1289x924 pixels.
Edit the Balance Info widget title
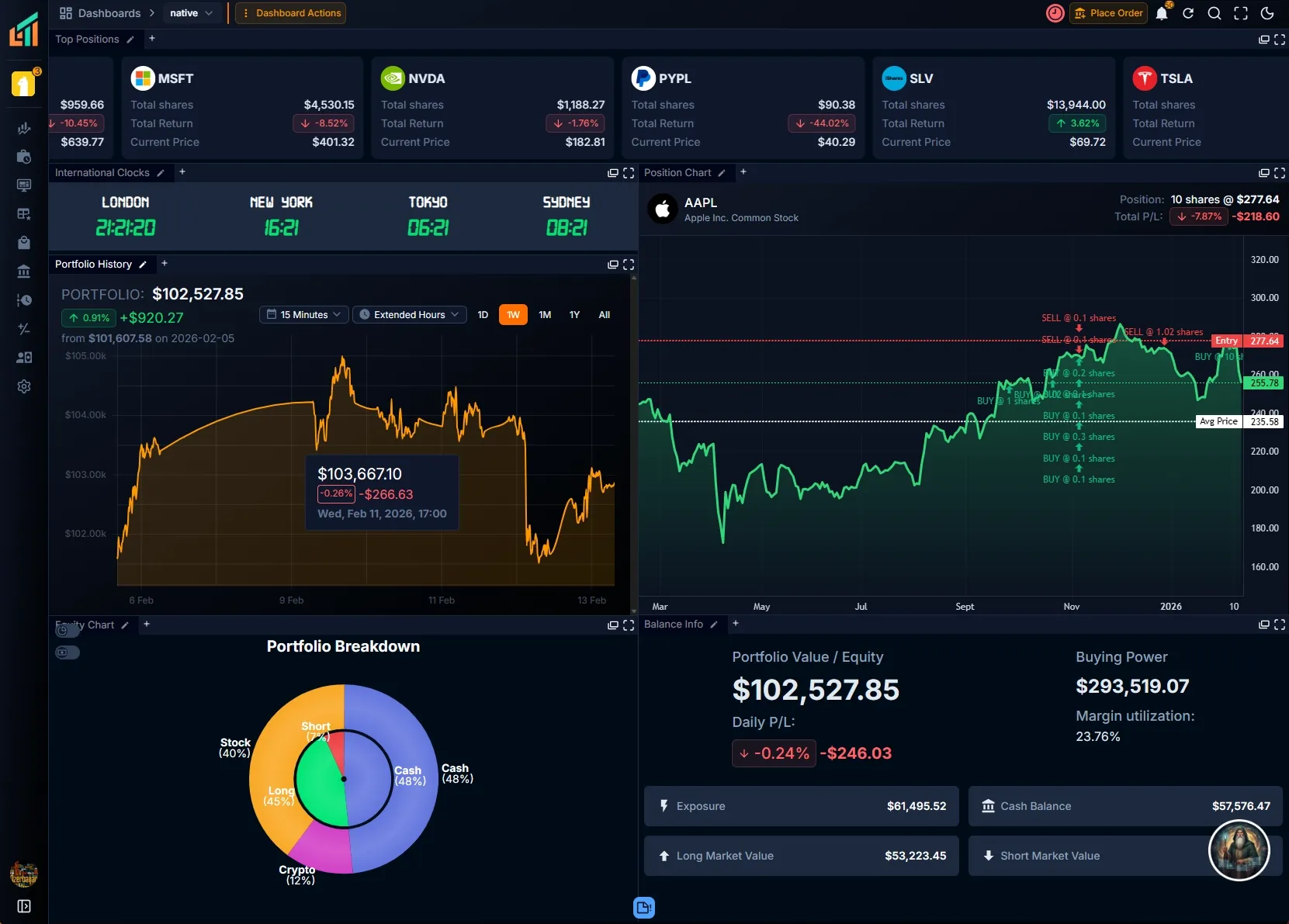pyautogui.click(x=714, y=625)
